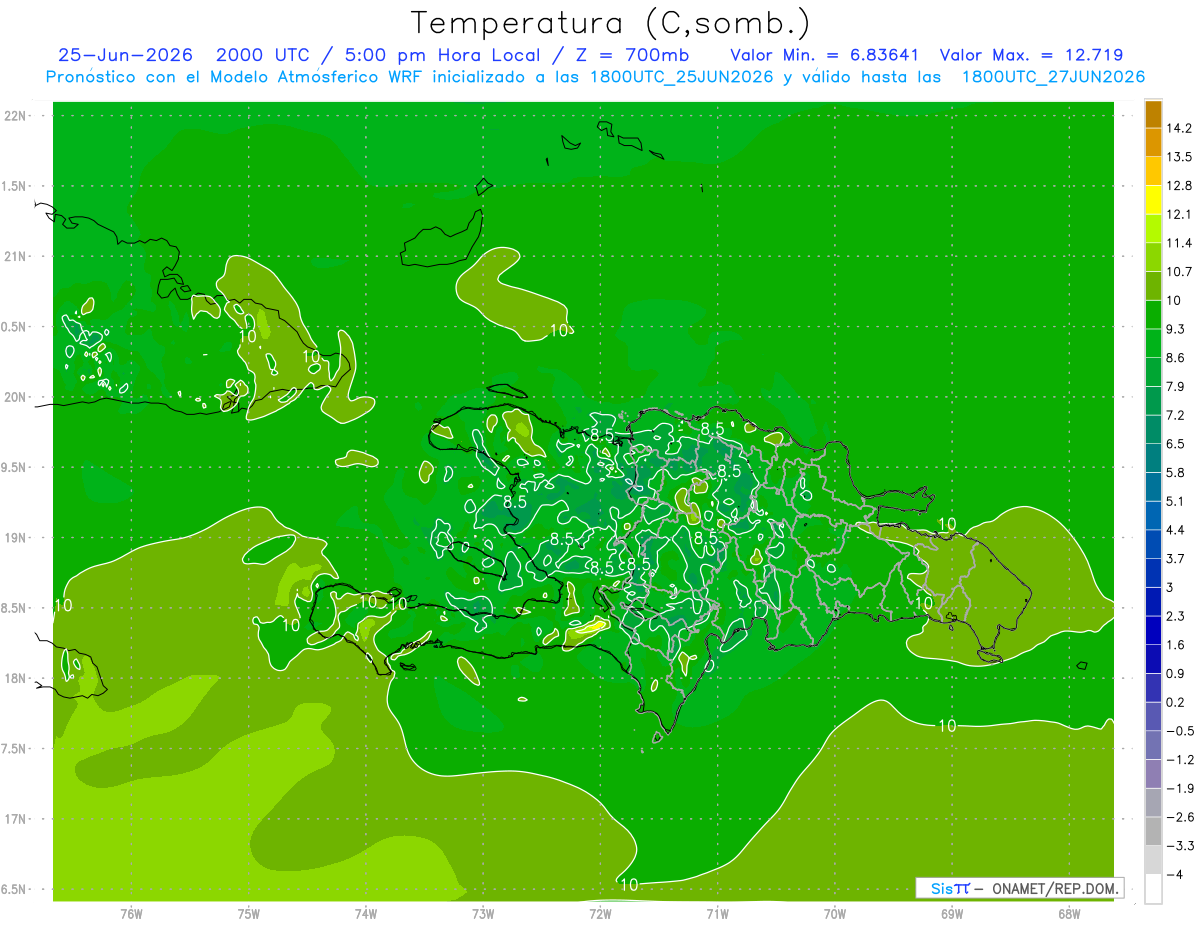Click the colorbar value '-0.5'
This screenshot has height=927, width=1200.
pyautogui.click(x=1180, y=731)
